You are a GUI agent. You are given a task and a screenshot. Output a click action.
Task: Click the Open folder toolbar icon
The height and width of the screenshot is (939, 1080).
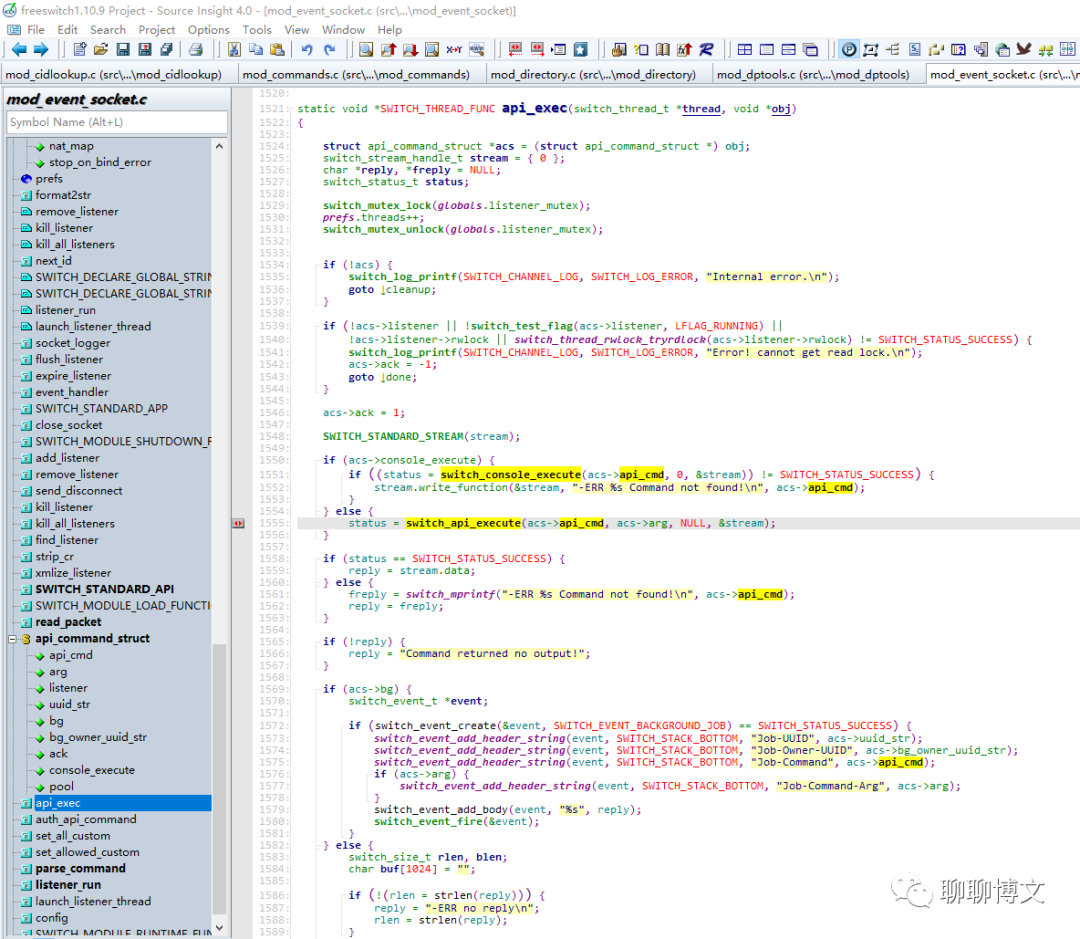pos(103,49)
